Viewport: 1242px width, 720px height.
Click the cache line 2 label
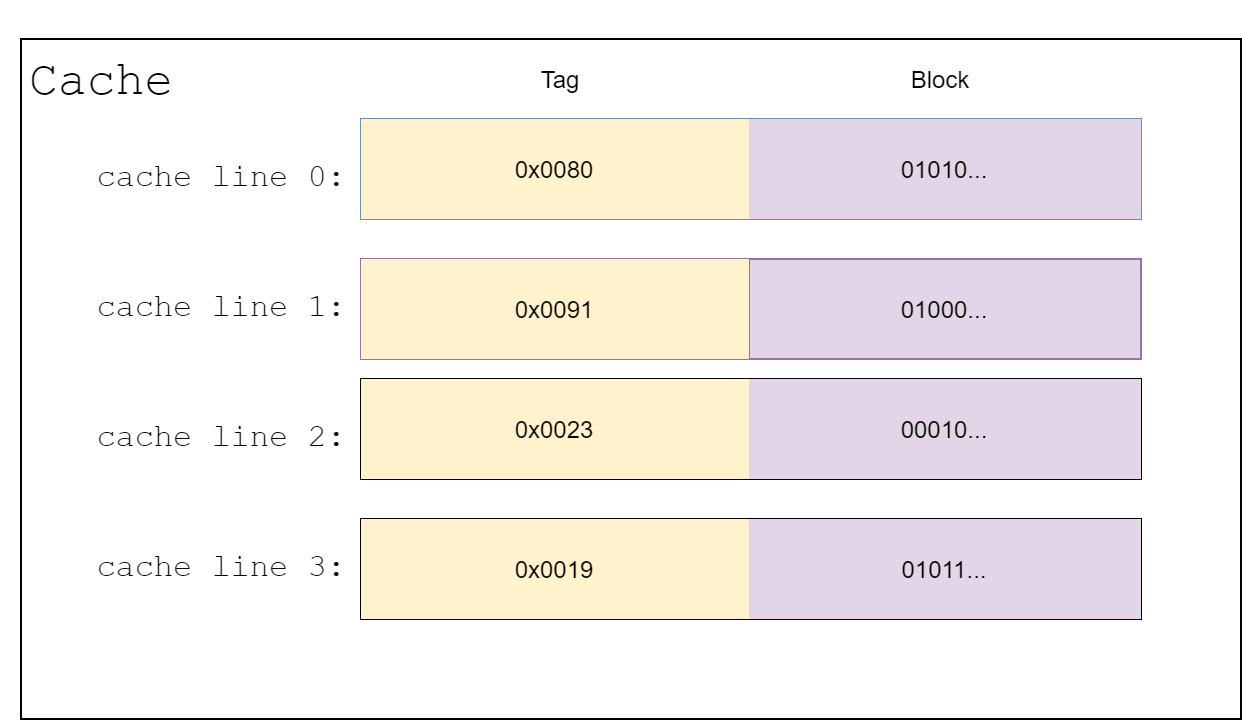click(x=220, y=438)
